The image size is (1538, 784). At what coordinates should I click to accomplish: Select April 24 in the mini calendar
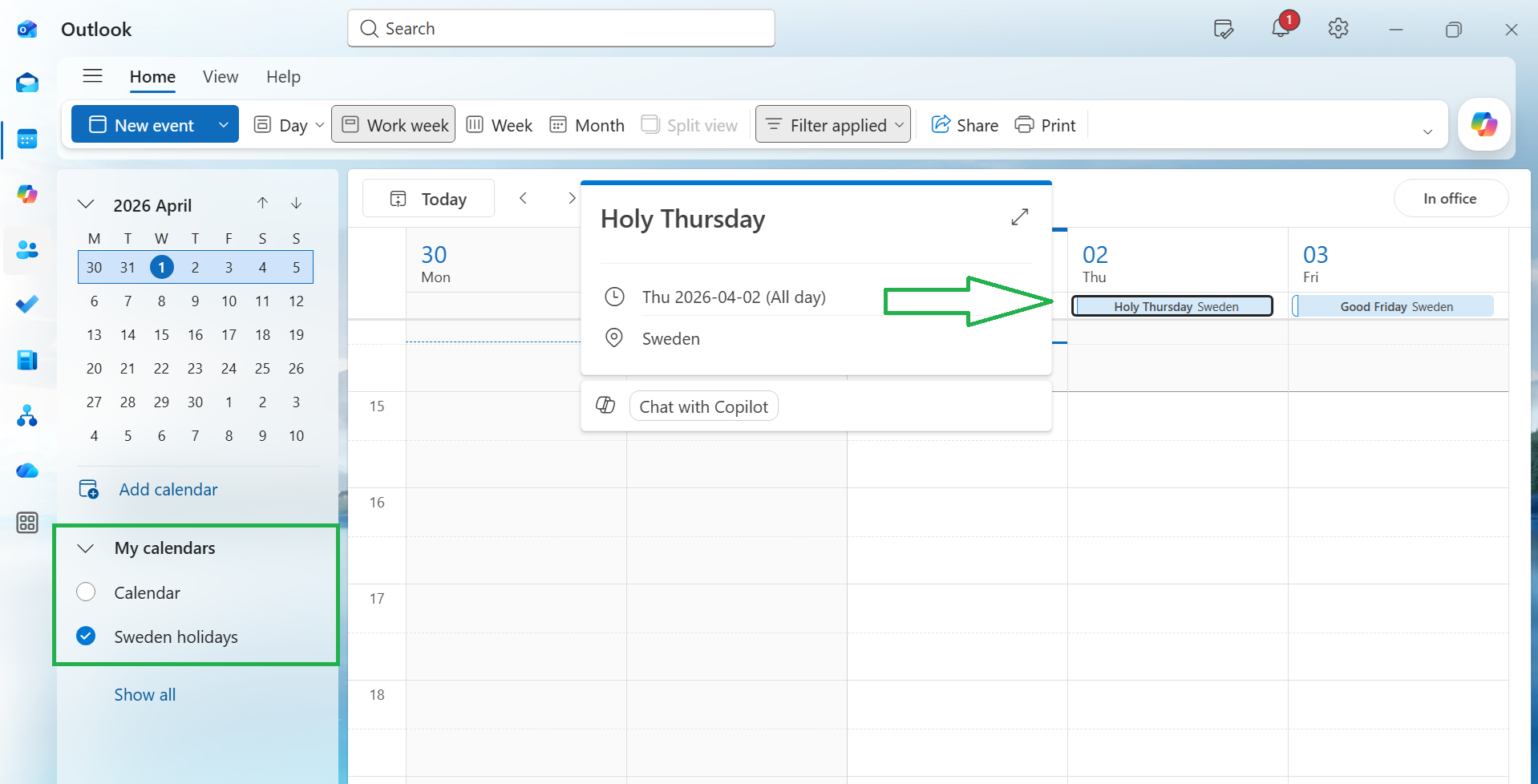[229, 368]
